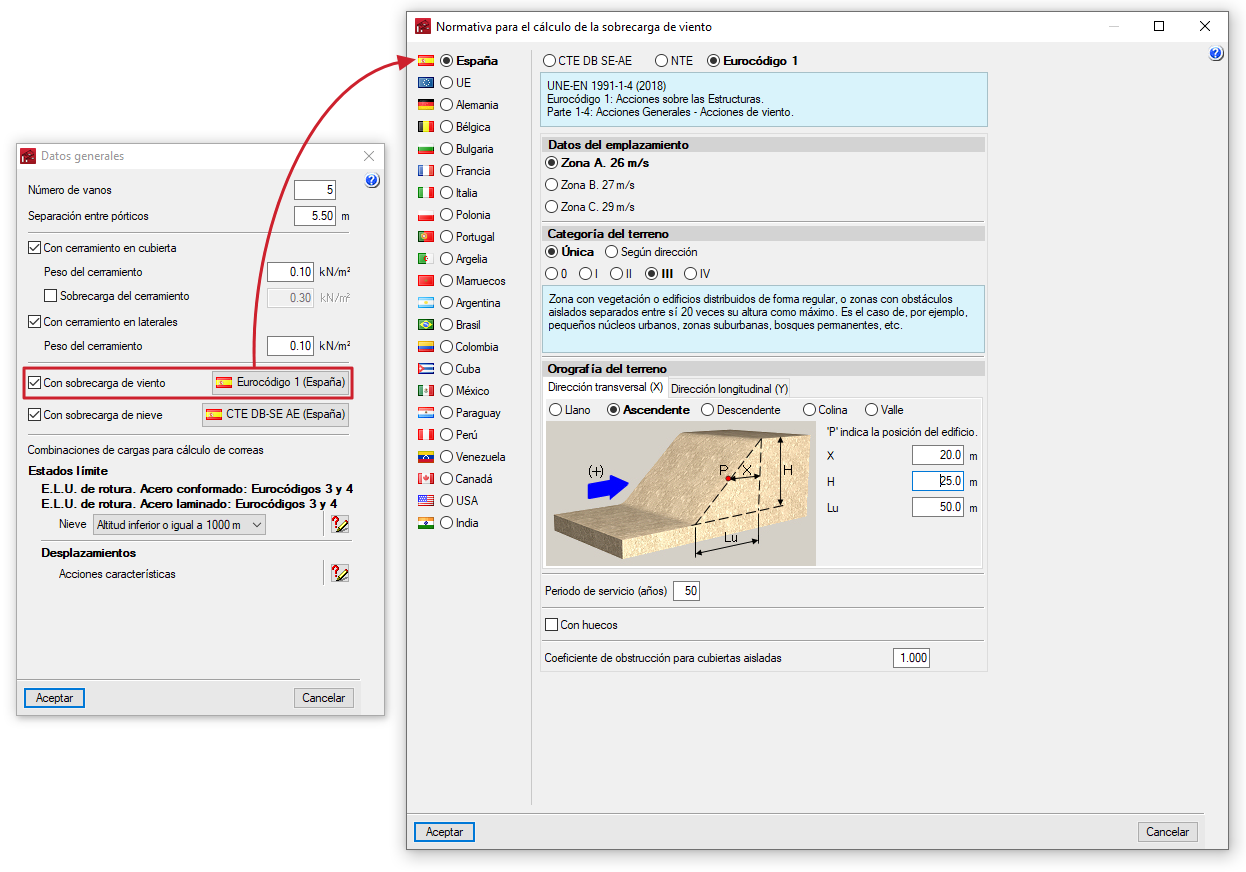
Task: Open the help icon in wind normative dialog
Action: [1217, 53]
